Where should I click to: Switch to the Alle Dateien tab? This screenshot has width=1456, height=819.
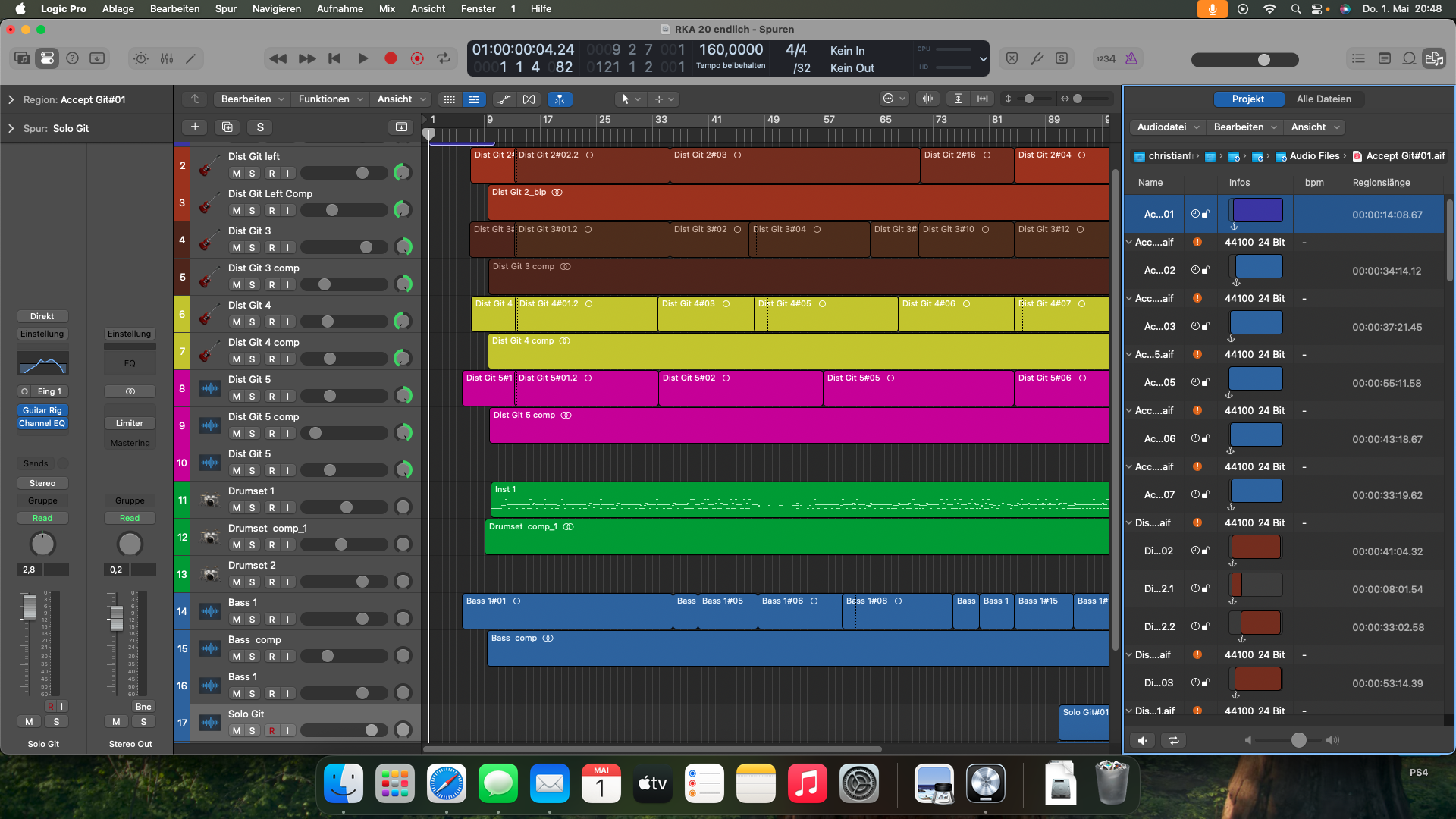1323,99
